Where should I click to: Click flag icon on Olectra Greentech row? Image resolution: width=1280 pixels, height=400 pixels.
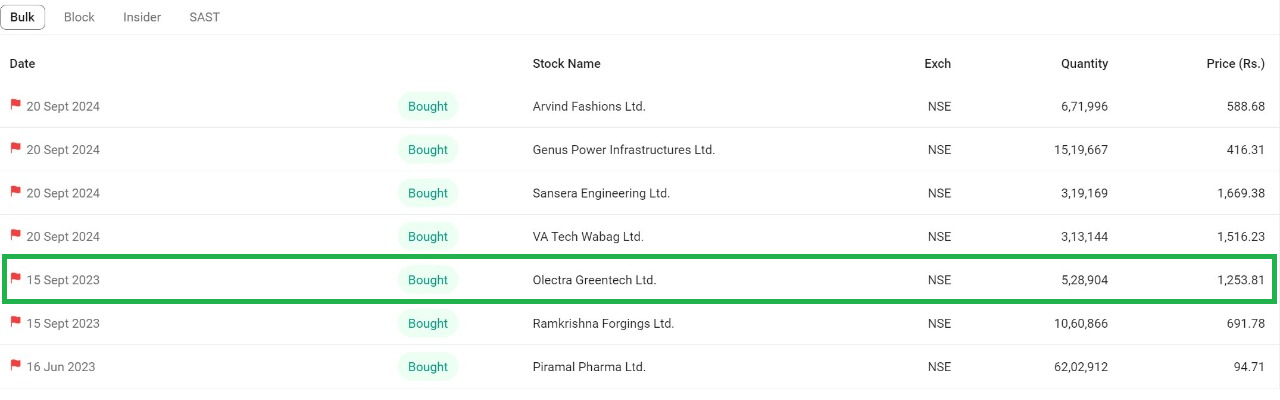coord(15,279)
